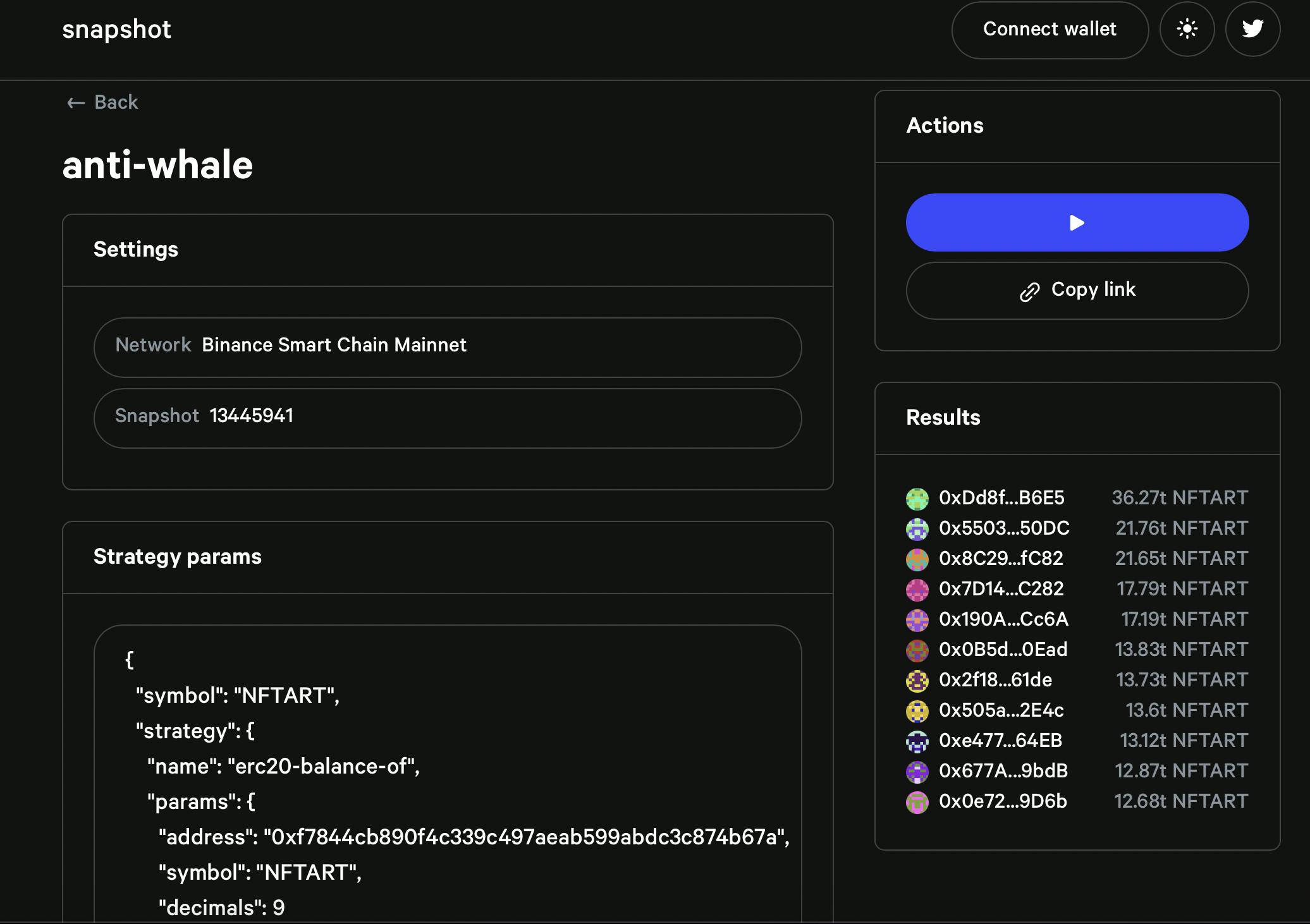Open address 0x5503...50DC in results
Screen dimensions: 1310x924
(1004, 528)
